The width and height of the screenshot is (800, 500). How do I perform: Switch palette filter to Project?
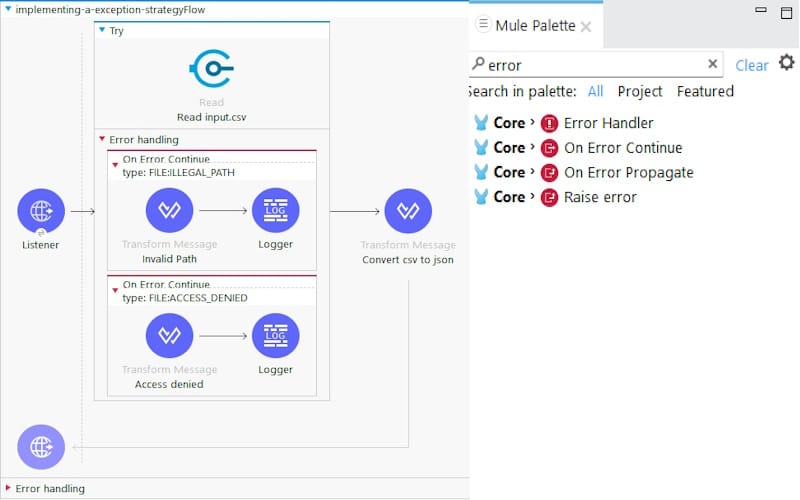coord(640,91)
